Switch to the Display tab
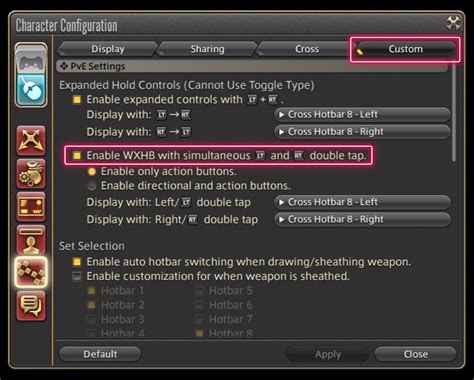474x380 pixels. click(x=108, y=49)
